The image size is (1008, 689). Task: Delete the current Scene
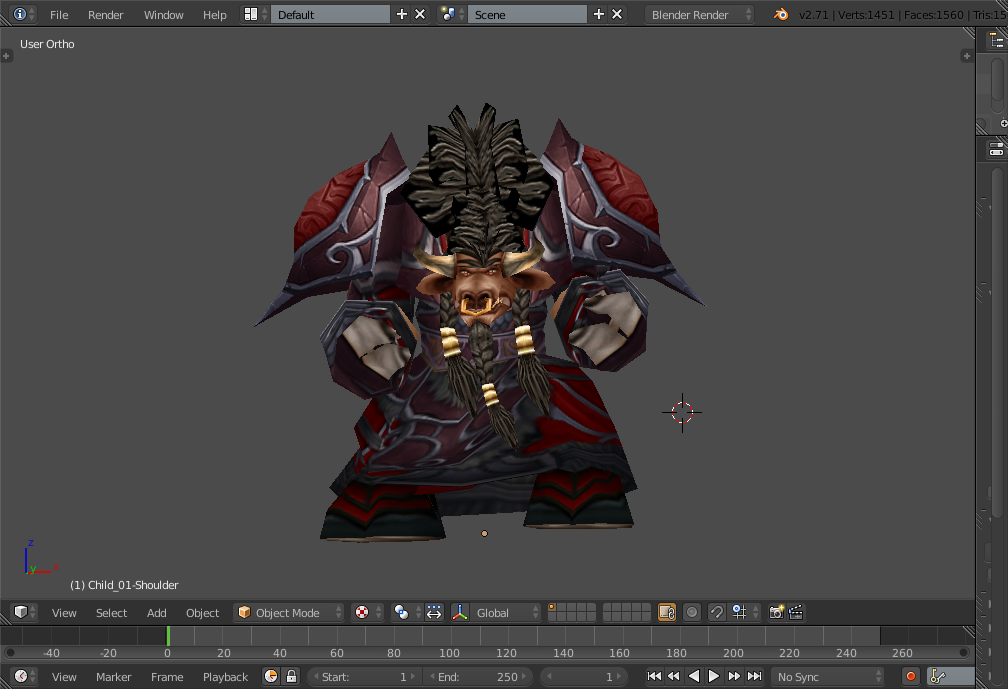pos(616,14)
